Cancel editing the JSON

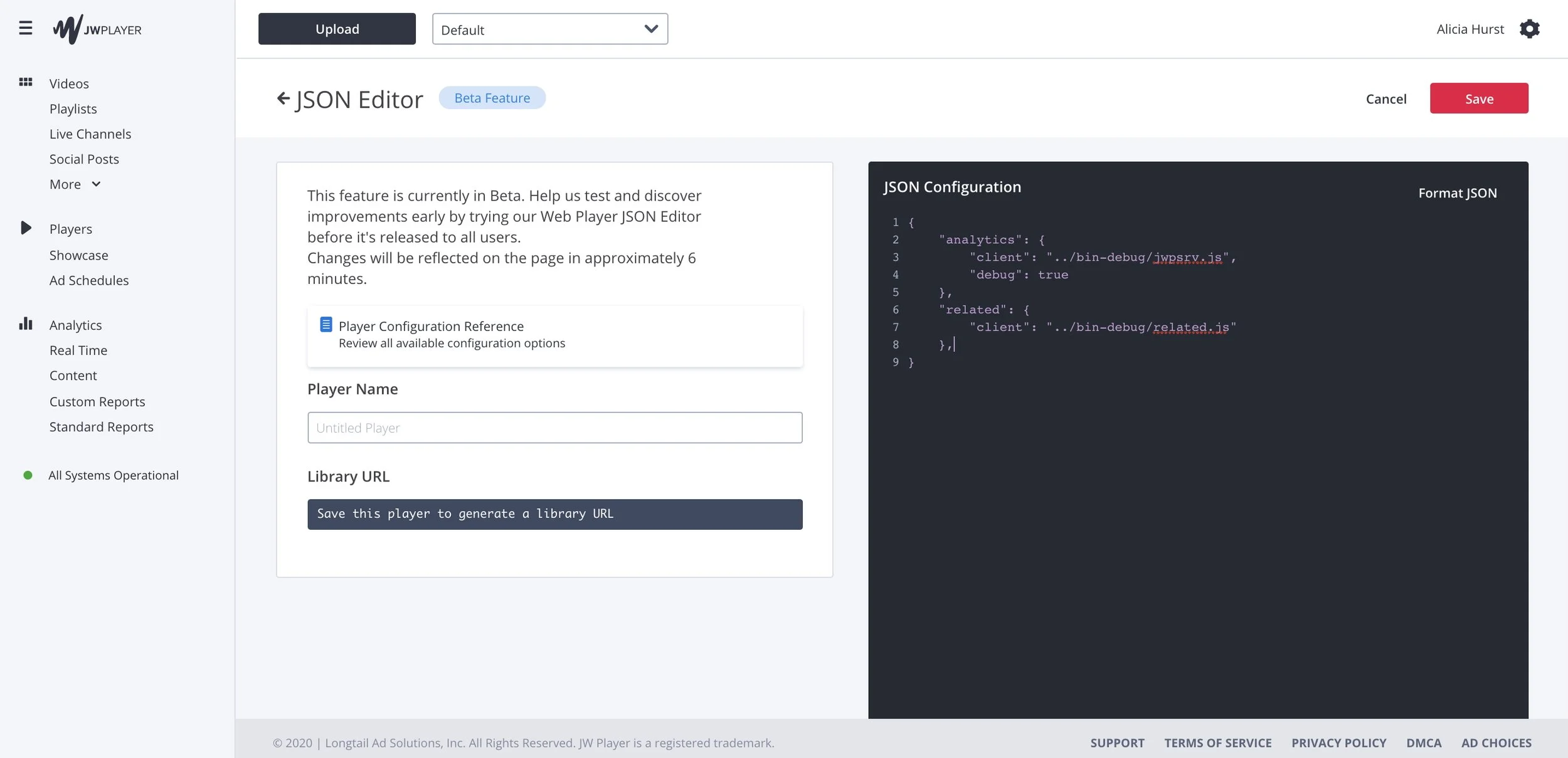click(x=1385, y=98)
